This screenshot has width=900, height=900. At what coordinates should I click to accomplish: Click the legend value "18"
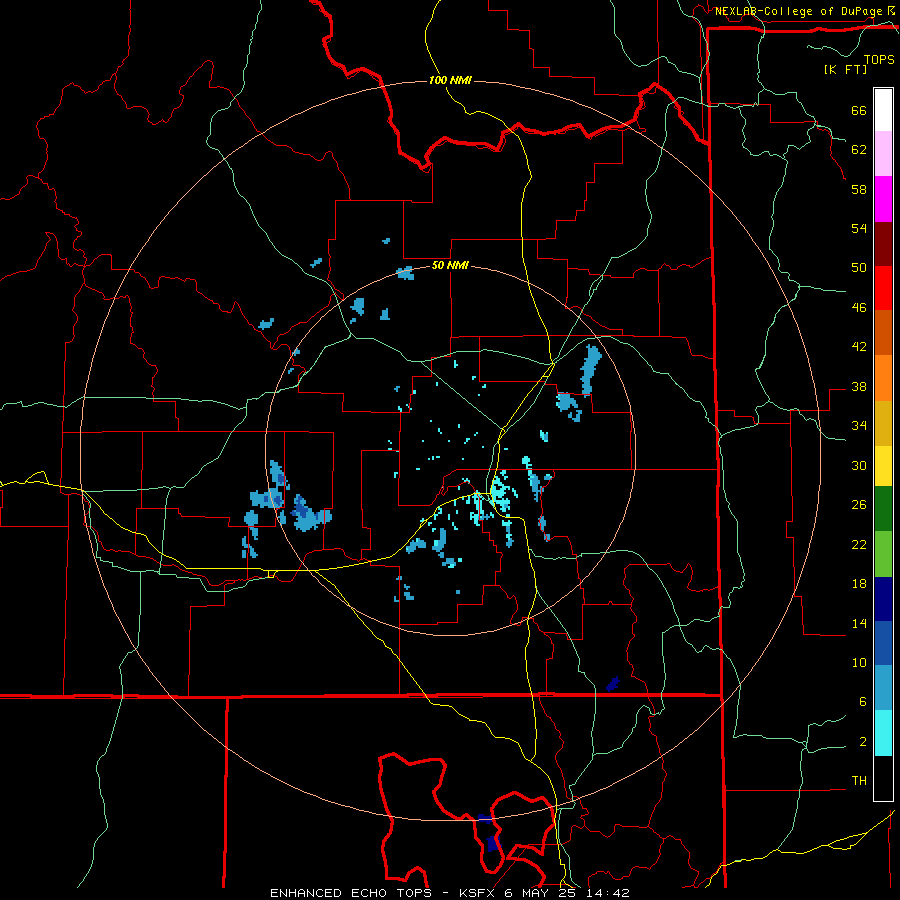click(x=859, y=584)
